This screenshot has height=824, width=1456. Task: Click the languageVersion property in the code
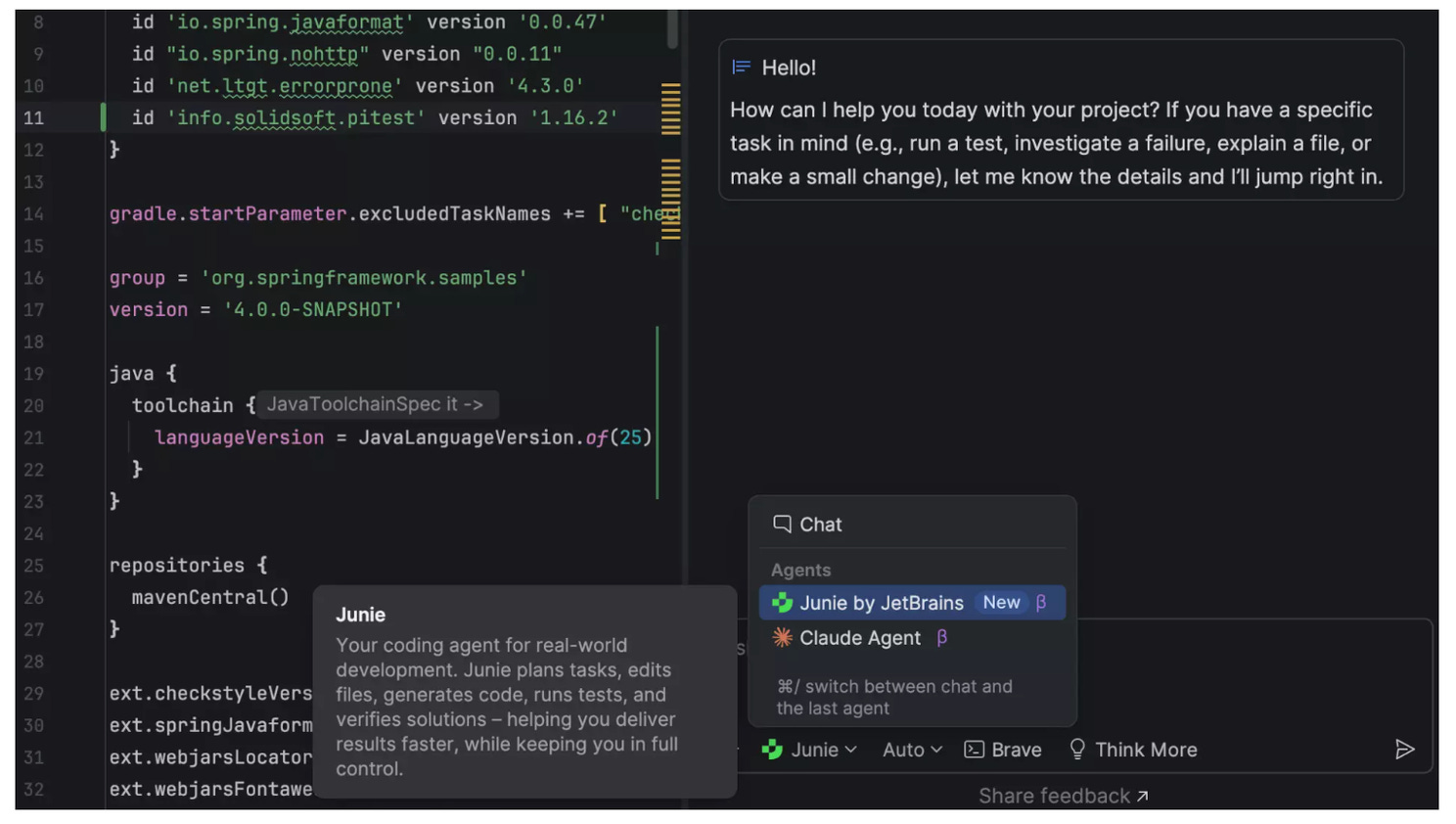pos(239,437)
